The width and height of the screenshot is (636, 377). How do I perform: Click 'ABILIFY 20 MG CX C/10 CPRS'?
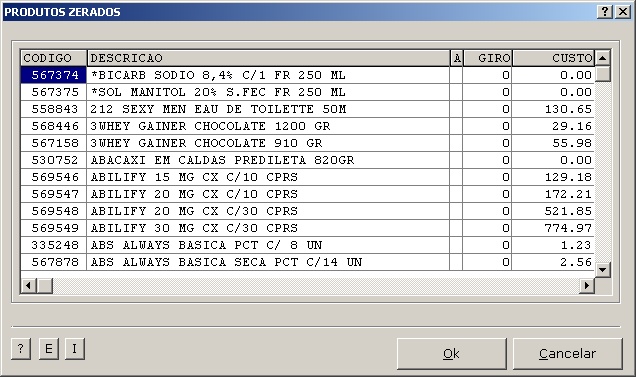[x=194, y=194]
